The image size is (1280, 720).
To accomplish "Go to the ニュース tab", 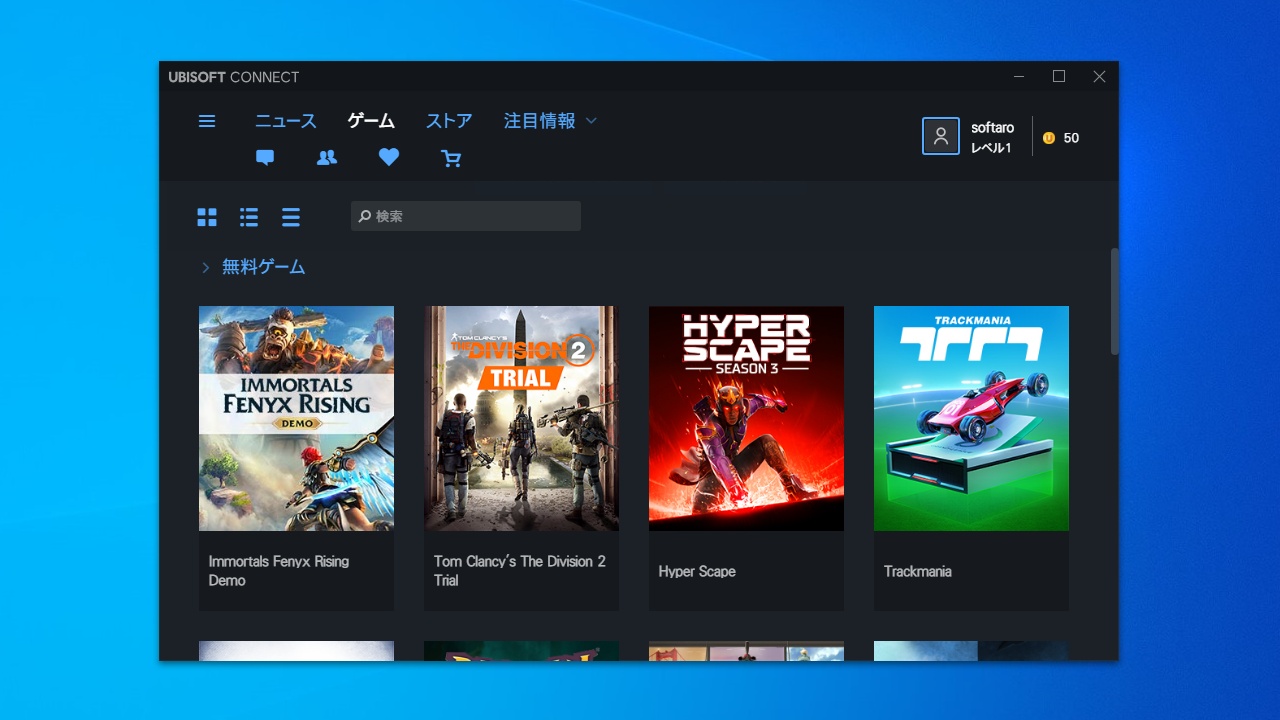I will pos(286,121).
